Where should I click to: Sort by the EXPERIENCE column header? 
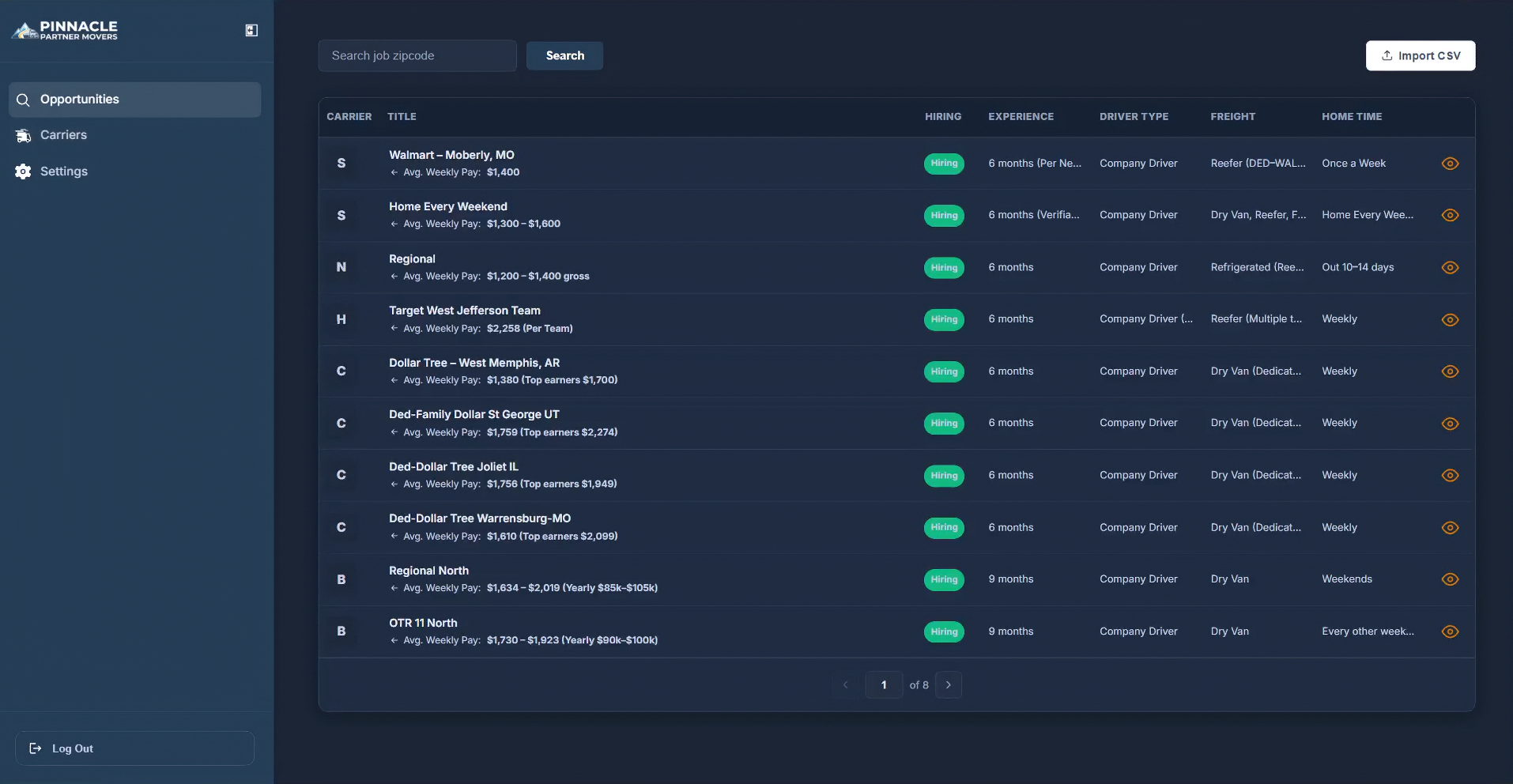[1021, 116]
